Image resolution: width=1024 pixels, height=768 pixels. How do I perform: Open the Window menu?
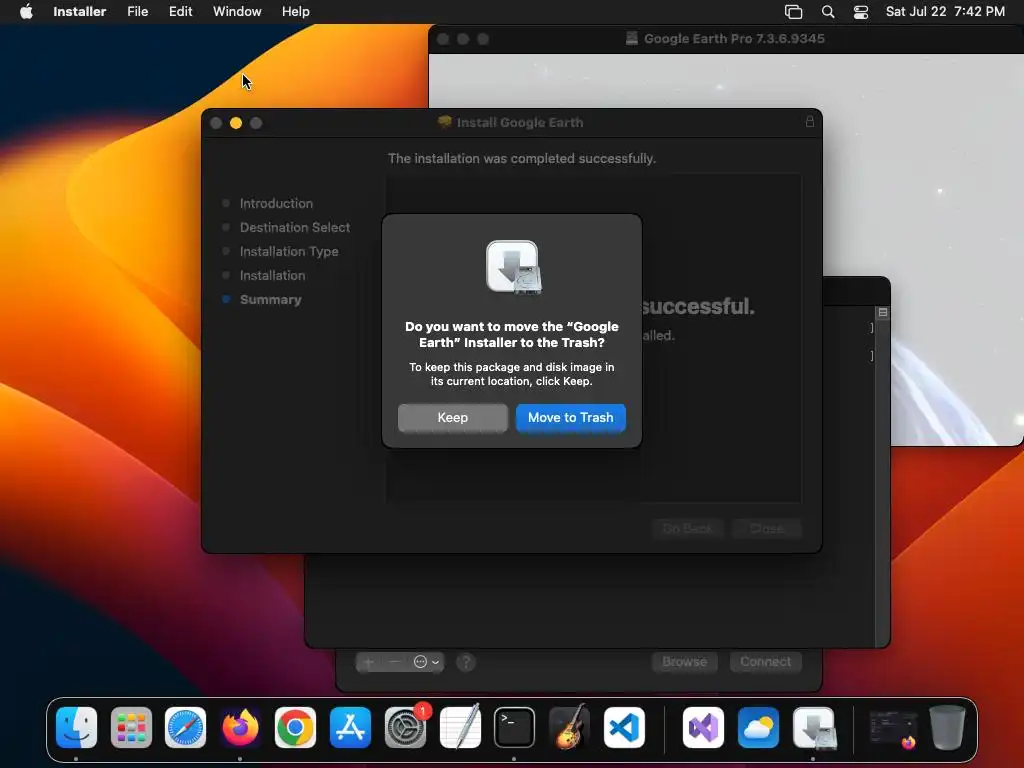click(237, 12)
